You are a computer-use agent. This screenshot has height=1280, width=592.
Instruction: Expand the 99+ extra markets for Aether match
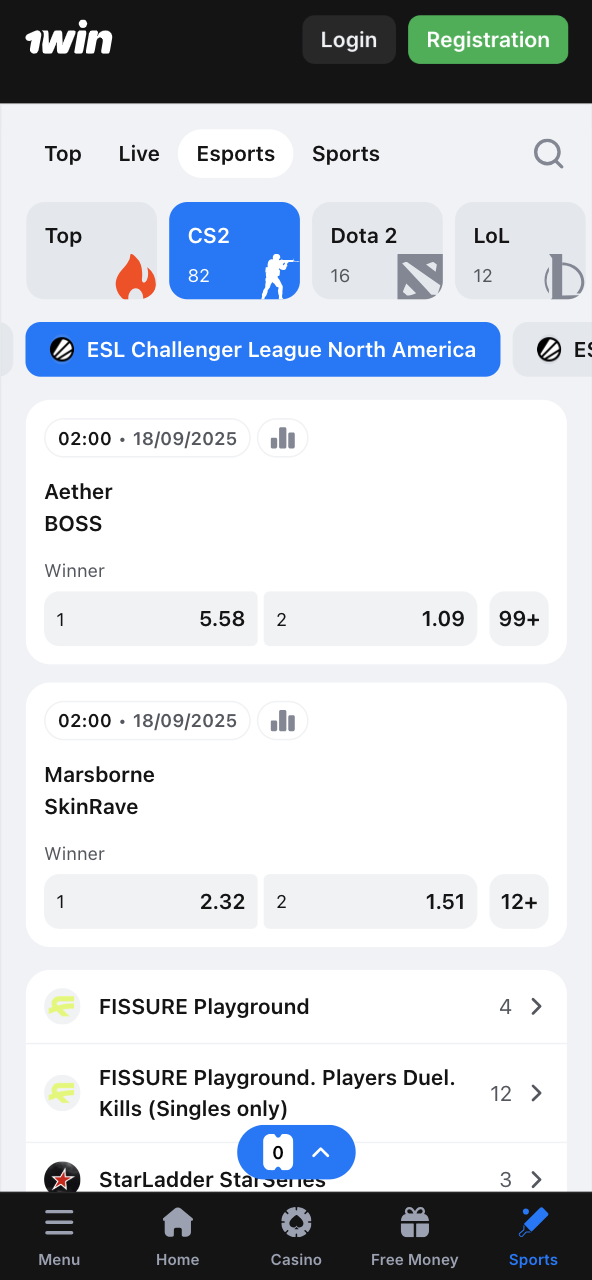[x=519, y=619]
